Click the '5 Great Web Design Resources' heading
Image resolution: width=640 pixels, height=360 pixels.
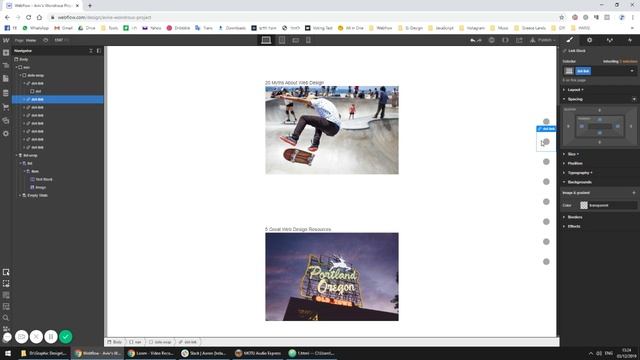click(x=298, y=229)
